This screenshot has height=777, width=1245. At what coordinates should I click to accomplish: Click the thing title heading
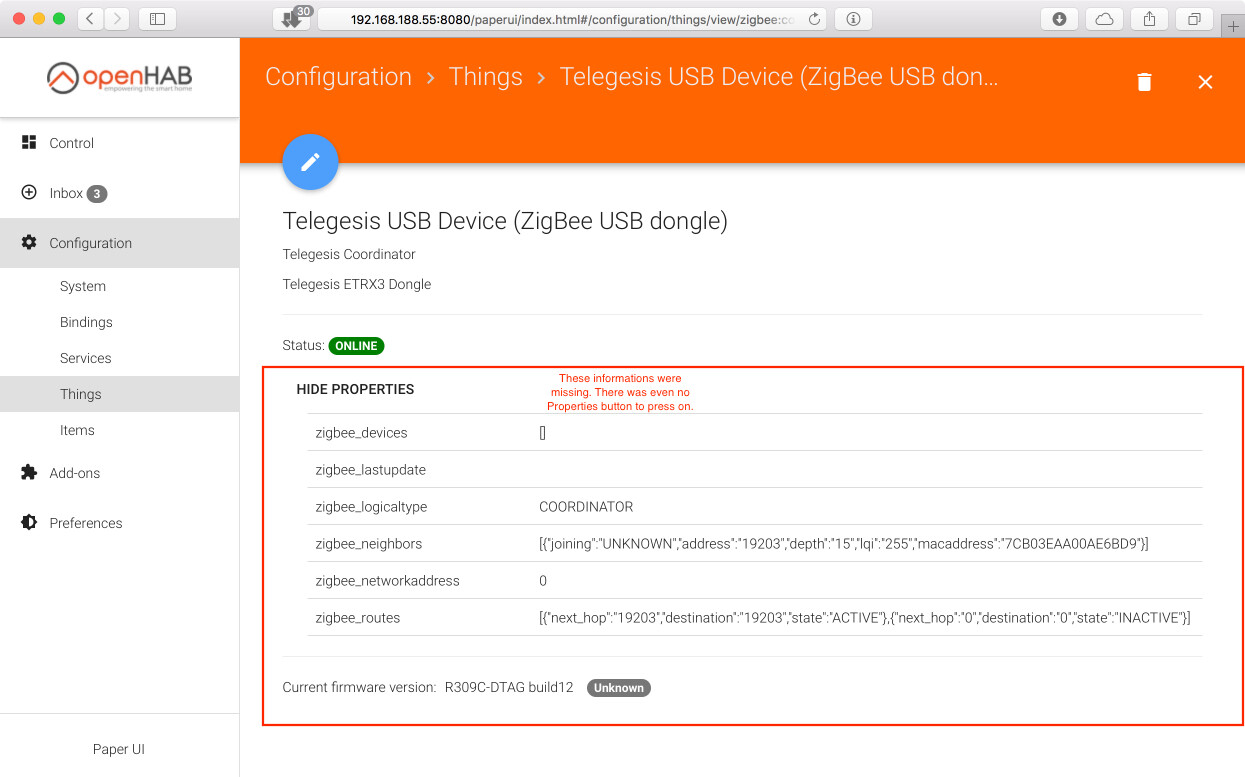point(505,221)
